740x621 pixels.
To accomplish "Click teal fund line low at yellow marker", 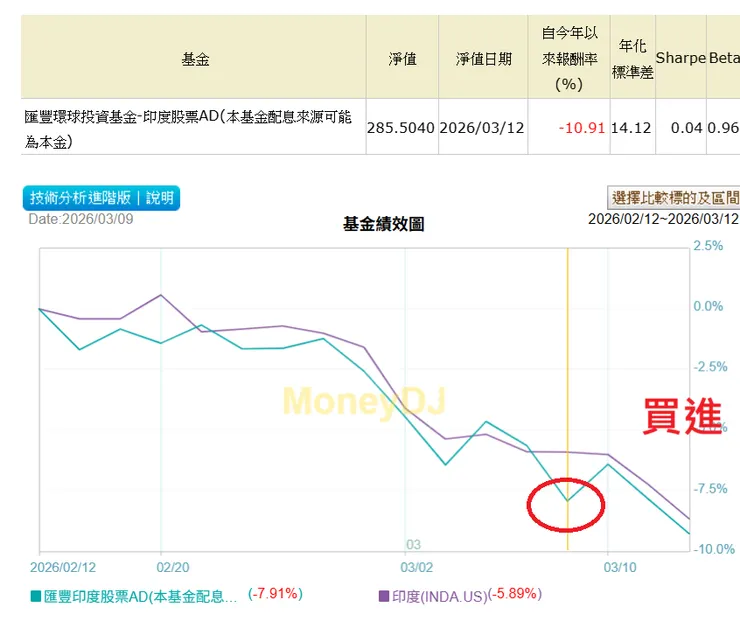I will click(568, 500).
